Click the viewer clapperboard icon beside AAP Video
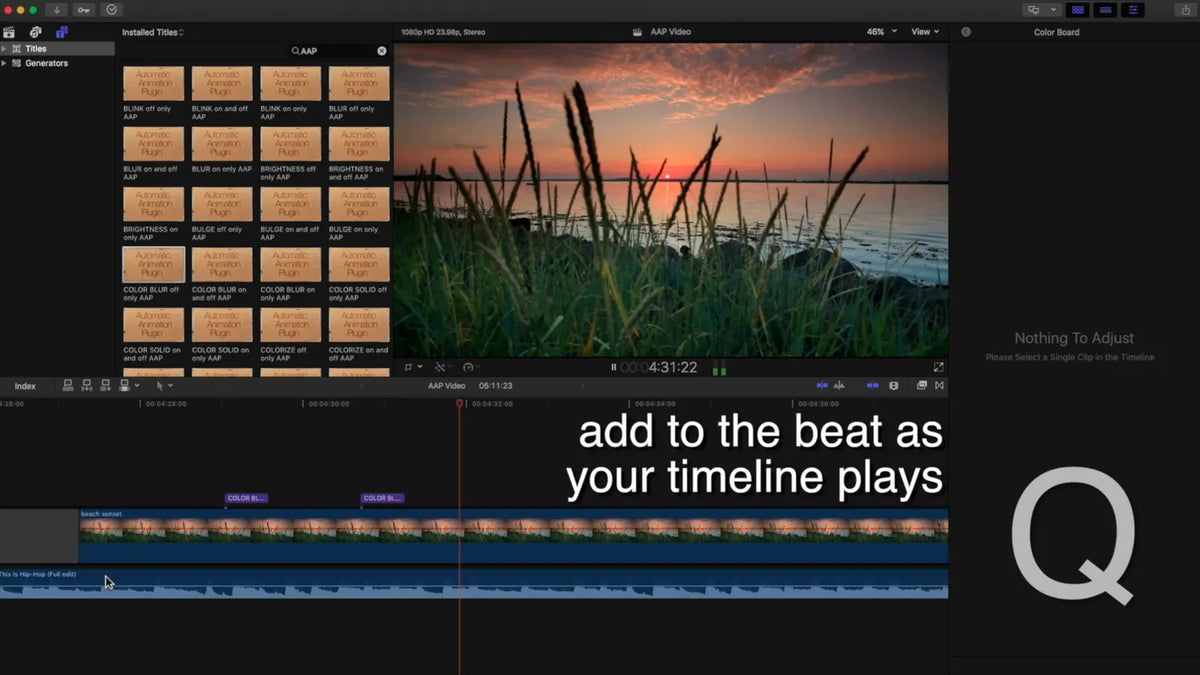This screenshot has height=675, width=1200. [x=637, y=32]
